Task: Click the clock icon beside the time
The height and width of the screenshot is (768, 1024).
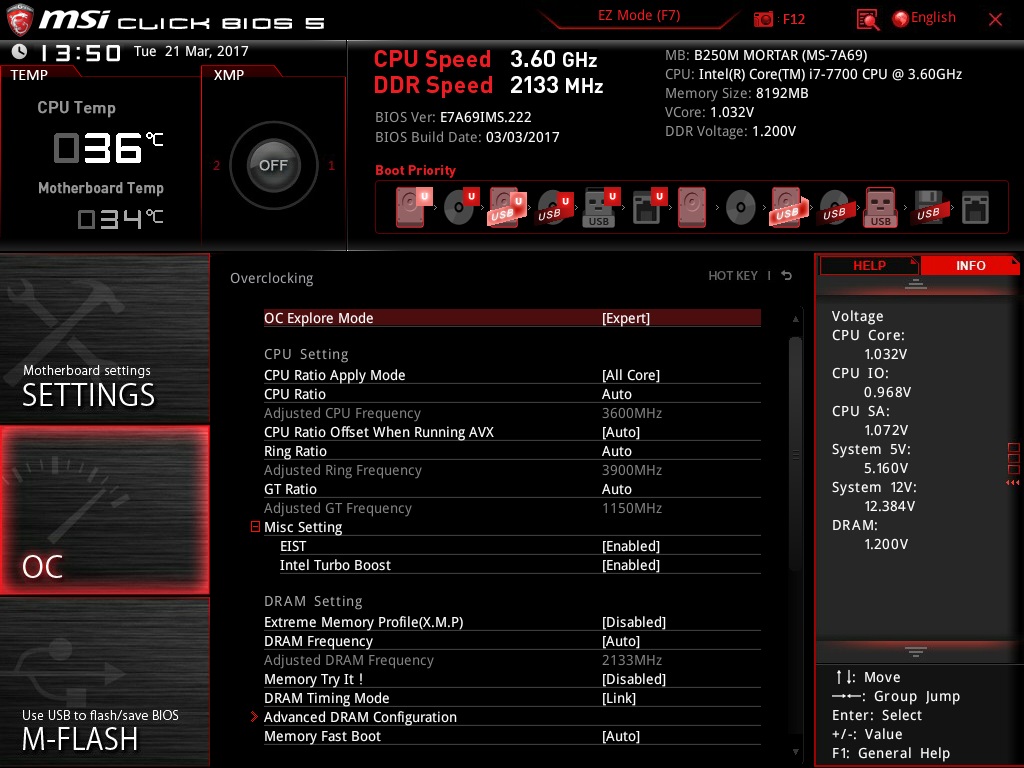Action: tap(20, 51)
